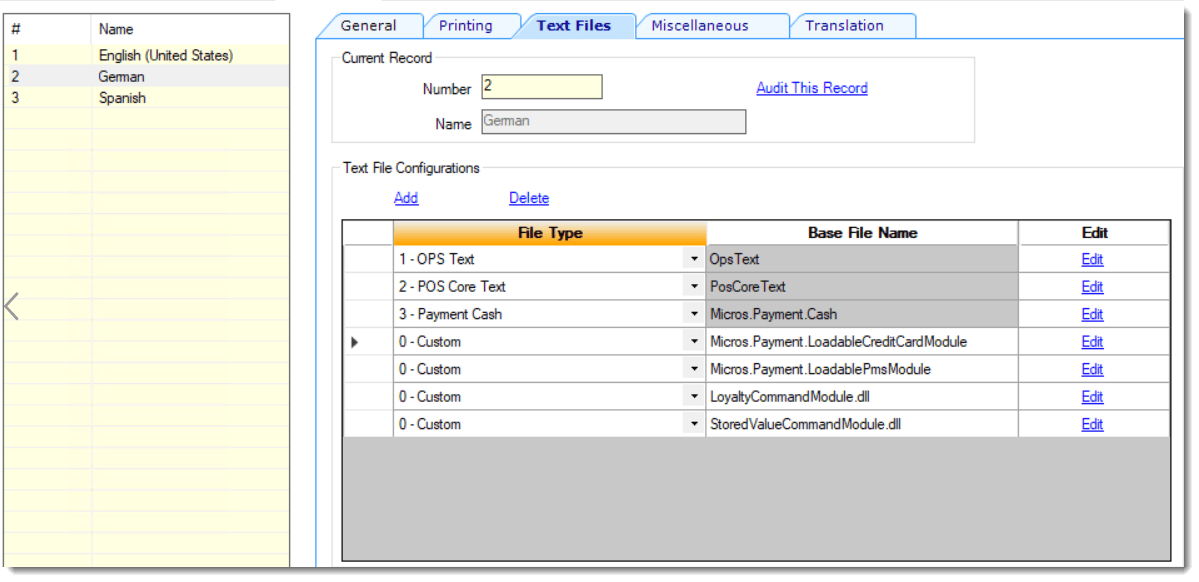The width and height of the screenshot is (1199, 582).
Task: Select English (United States) in language list
Action: (147, 56)
